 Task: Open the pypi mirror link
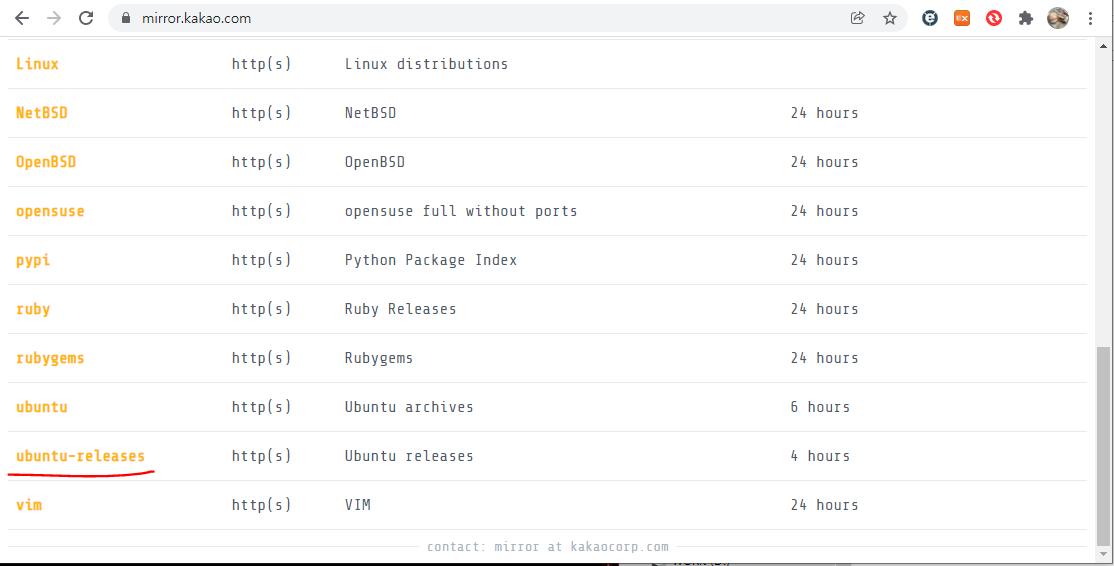(33, 260)
